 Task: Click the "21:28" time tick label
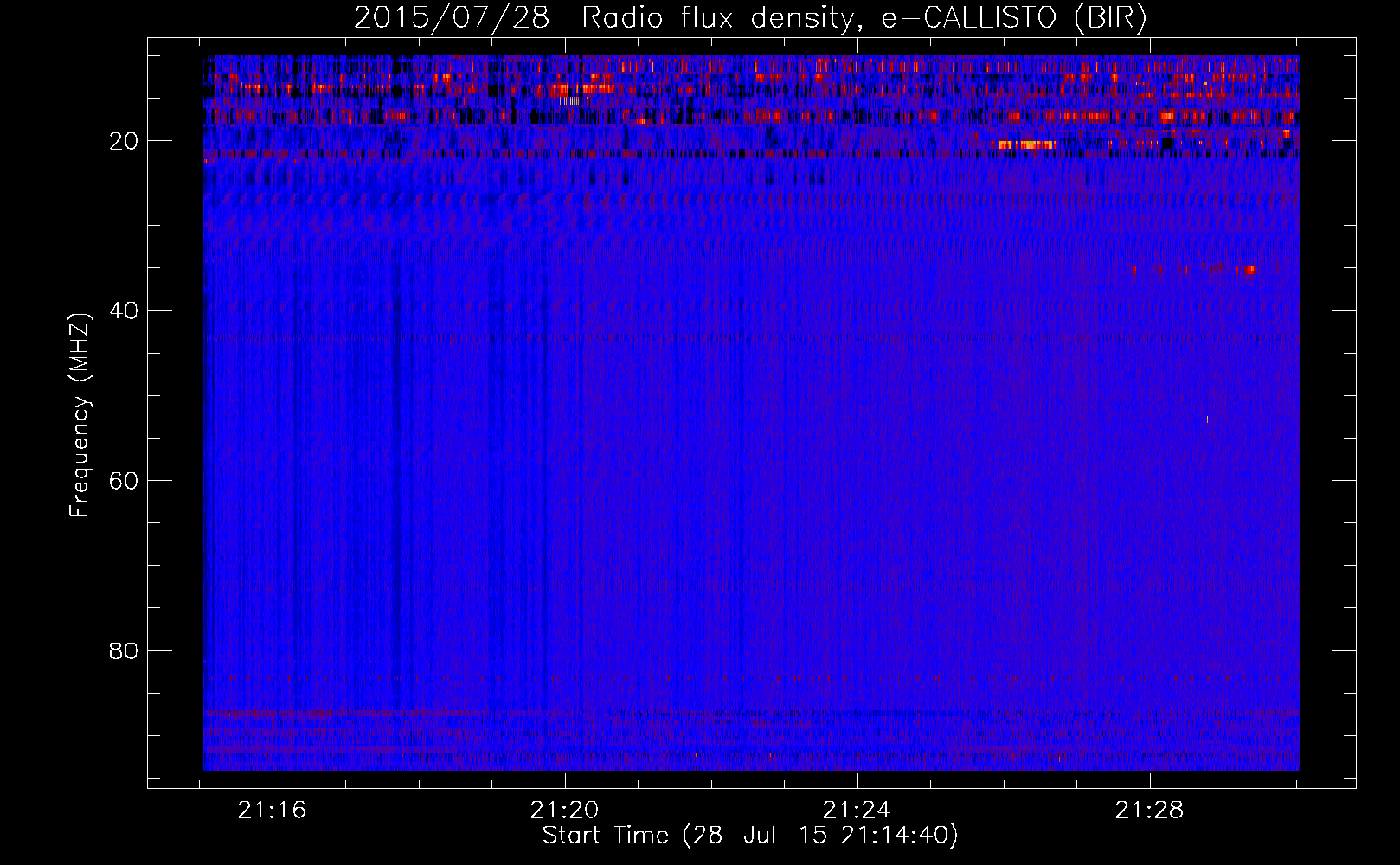point(1149,811)
